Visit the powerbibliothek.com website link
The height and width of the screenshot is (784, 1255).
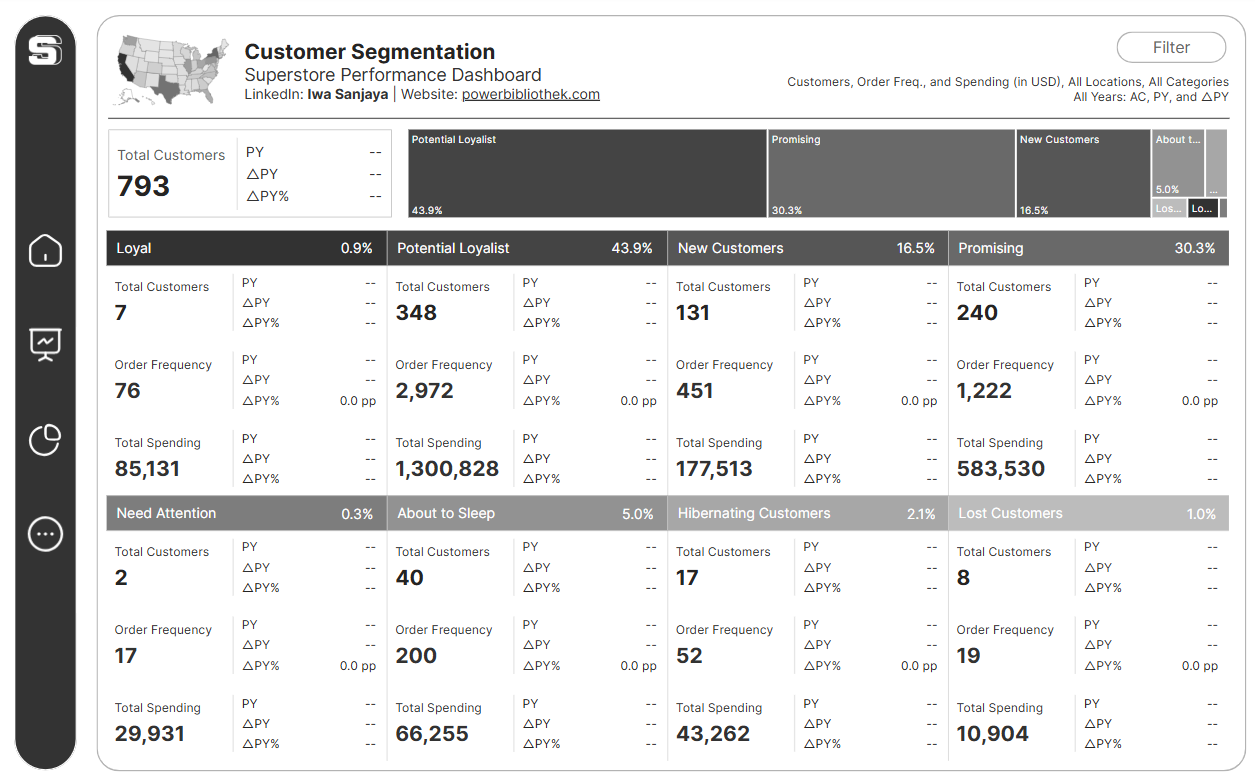coord(530,94)
